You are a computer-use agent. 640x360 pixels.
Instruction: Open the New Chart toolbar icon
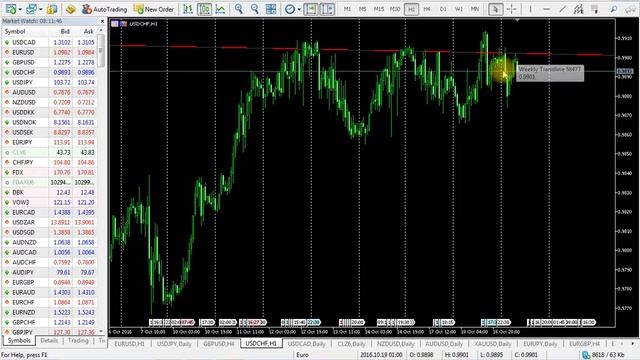click(11, 9)
